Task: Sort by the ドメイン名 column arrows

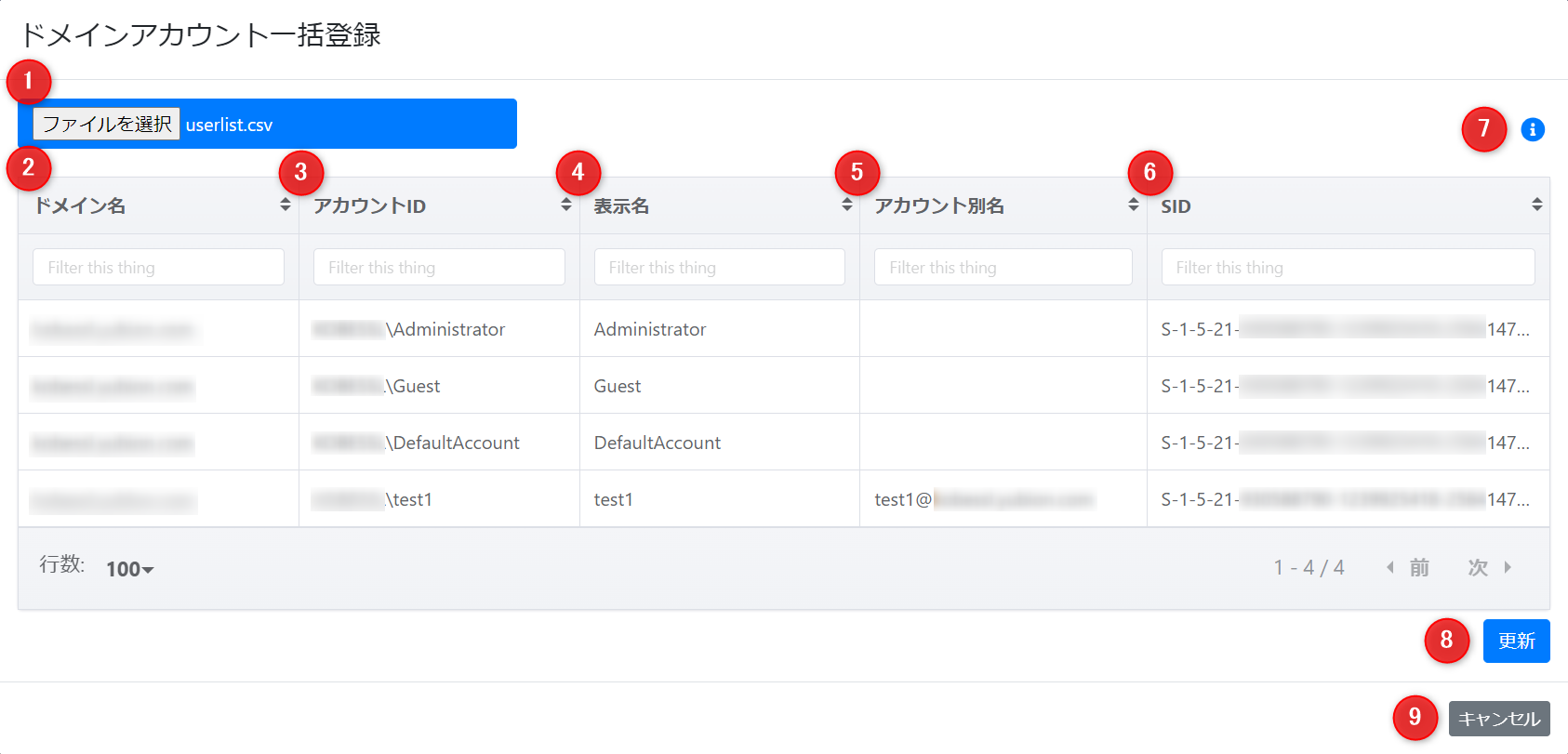Action: point(286,205)
